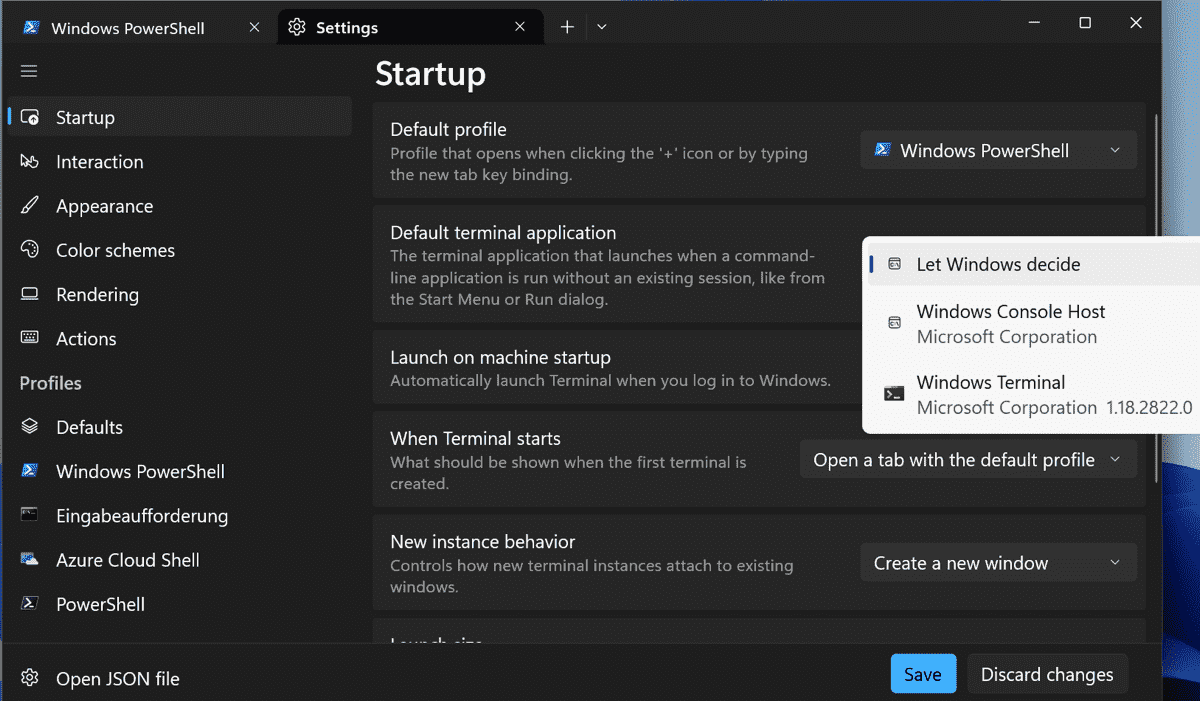Viewport: 1200px width, 701px height.
Task: Click the Appearance brush icon in the sidebar
Action: point(30,206)
